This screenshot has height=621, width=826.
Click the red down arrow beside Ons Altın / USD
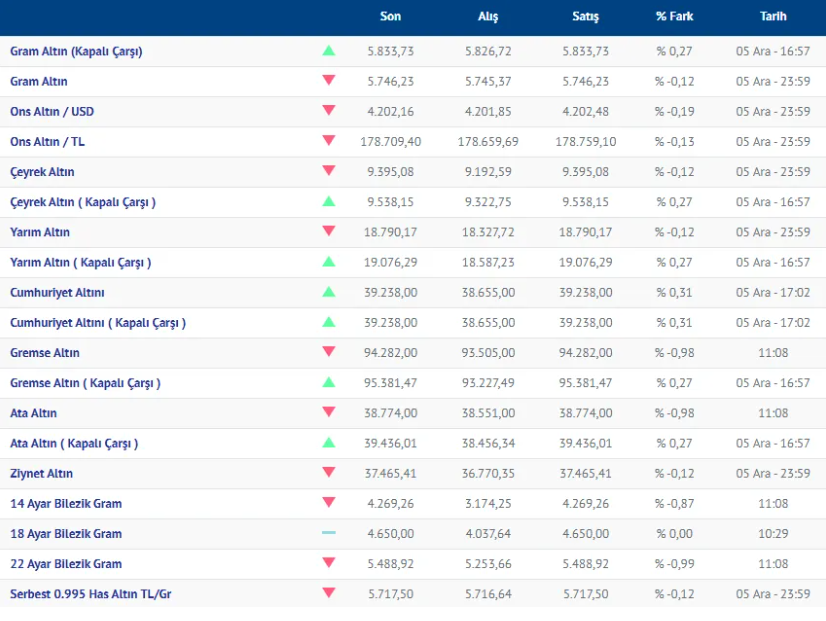pyautogui.click(x=328, y=111)
